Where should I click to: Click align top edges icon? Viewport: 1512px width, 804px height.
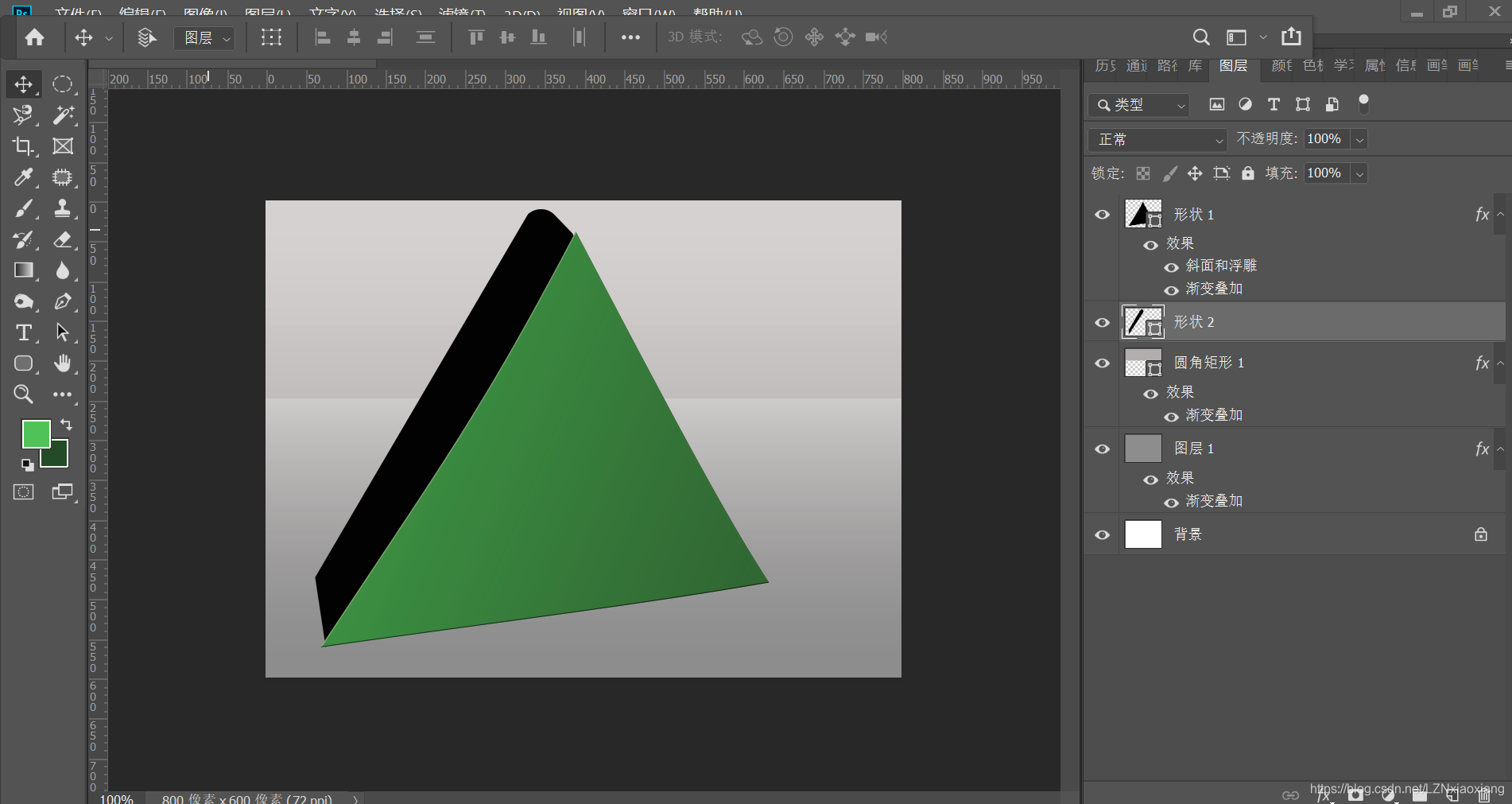tap(475, 37)
